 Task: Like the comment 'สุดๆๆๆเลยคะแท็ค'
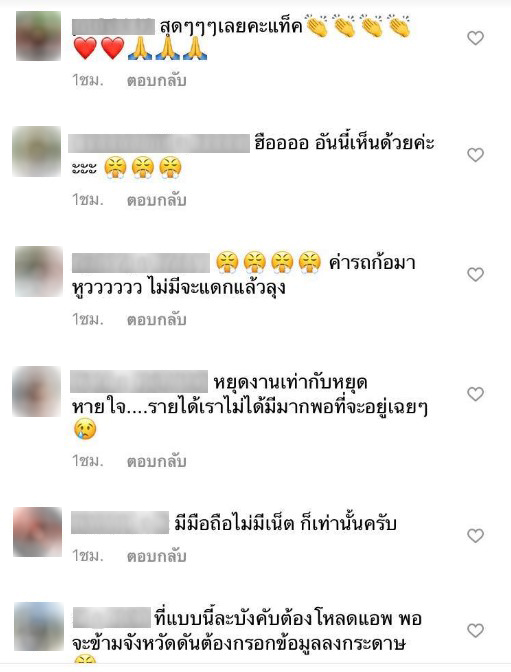point(475,38)
